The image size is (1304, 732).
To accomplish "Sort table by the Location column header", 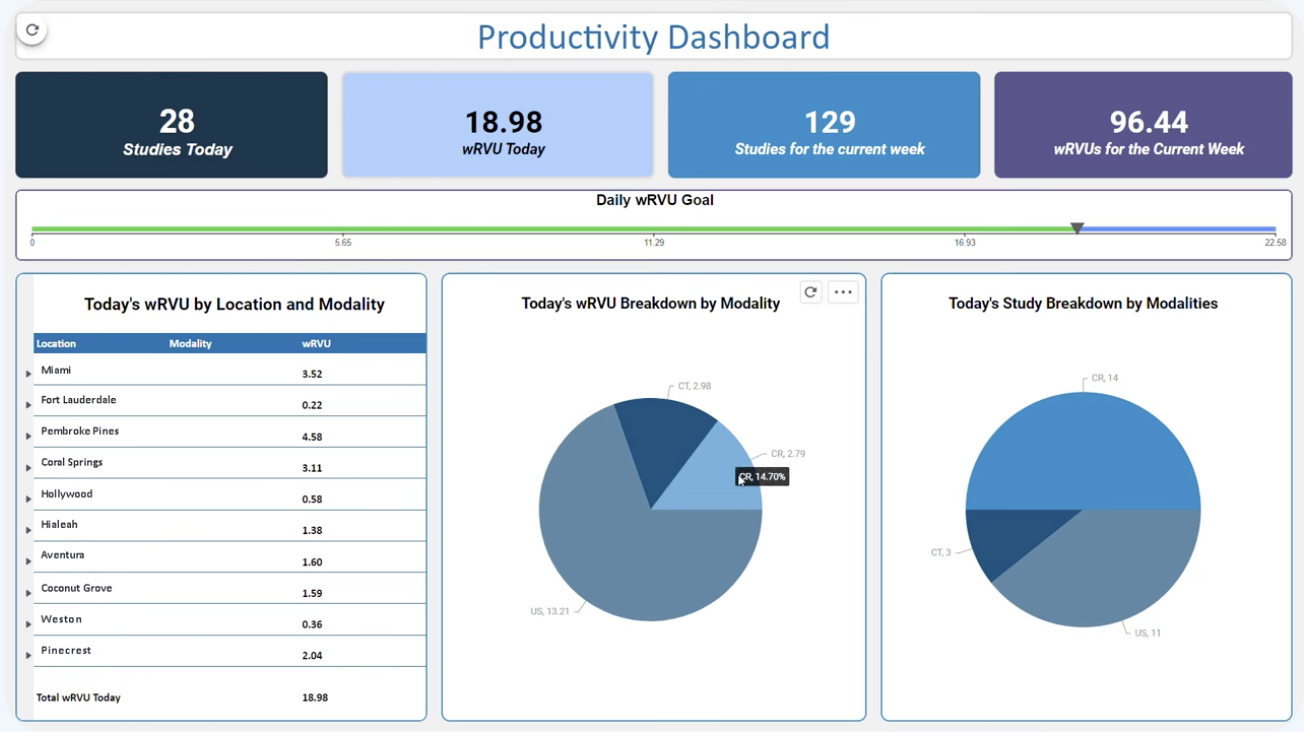I will 56,344.
